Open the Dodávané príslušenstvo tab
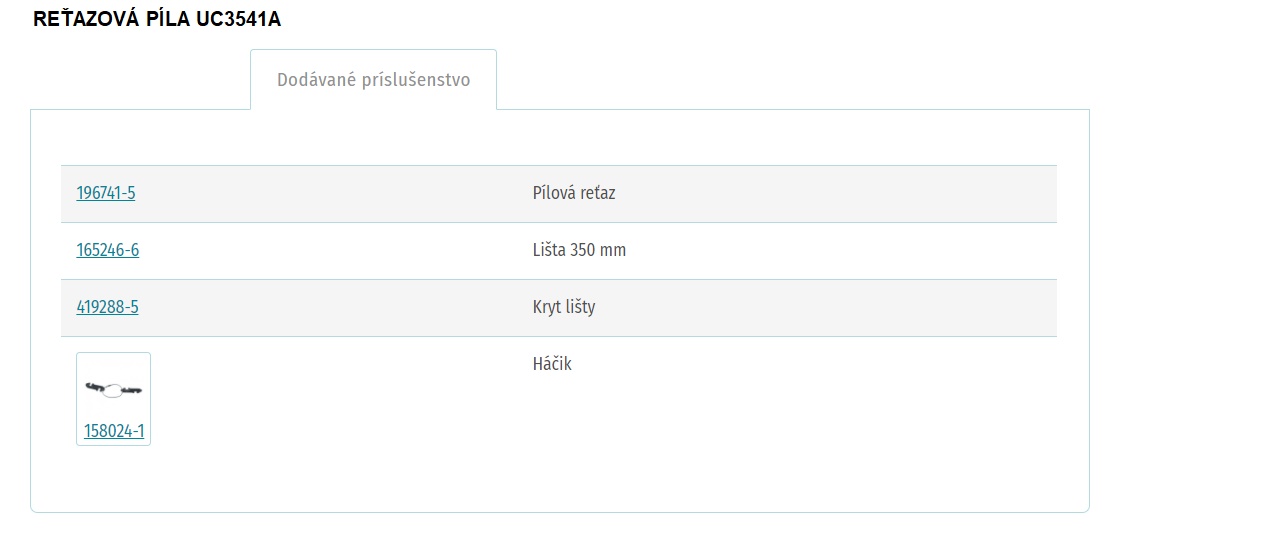Viewport: 1275px width, 543px height. point(373,80)
